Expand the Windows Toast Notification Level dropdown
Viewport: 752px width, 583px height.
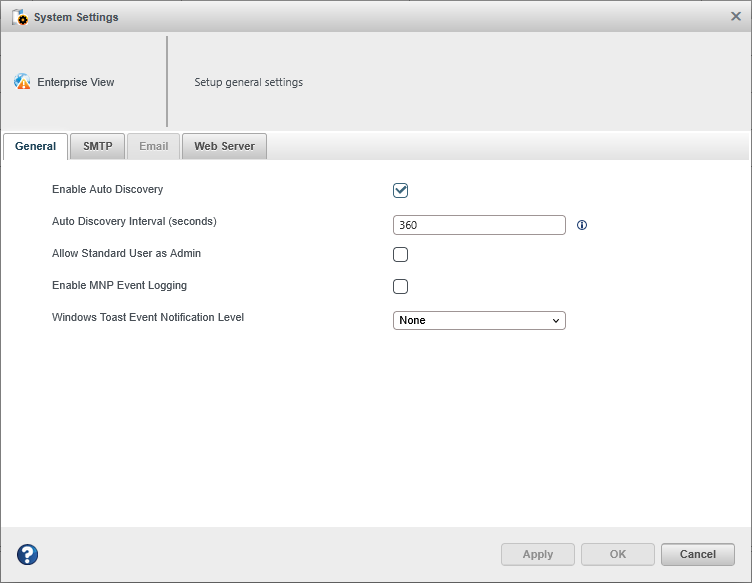pos(479,320)
